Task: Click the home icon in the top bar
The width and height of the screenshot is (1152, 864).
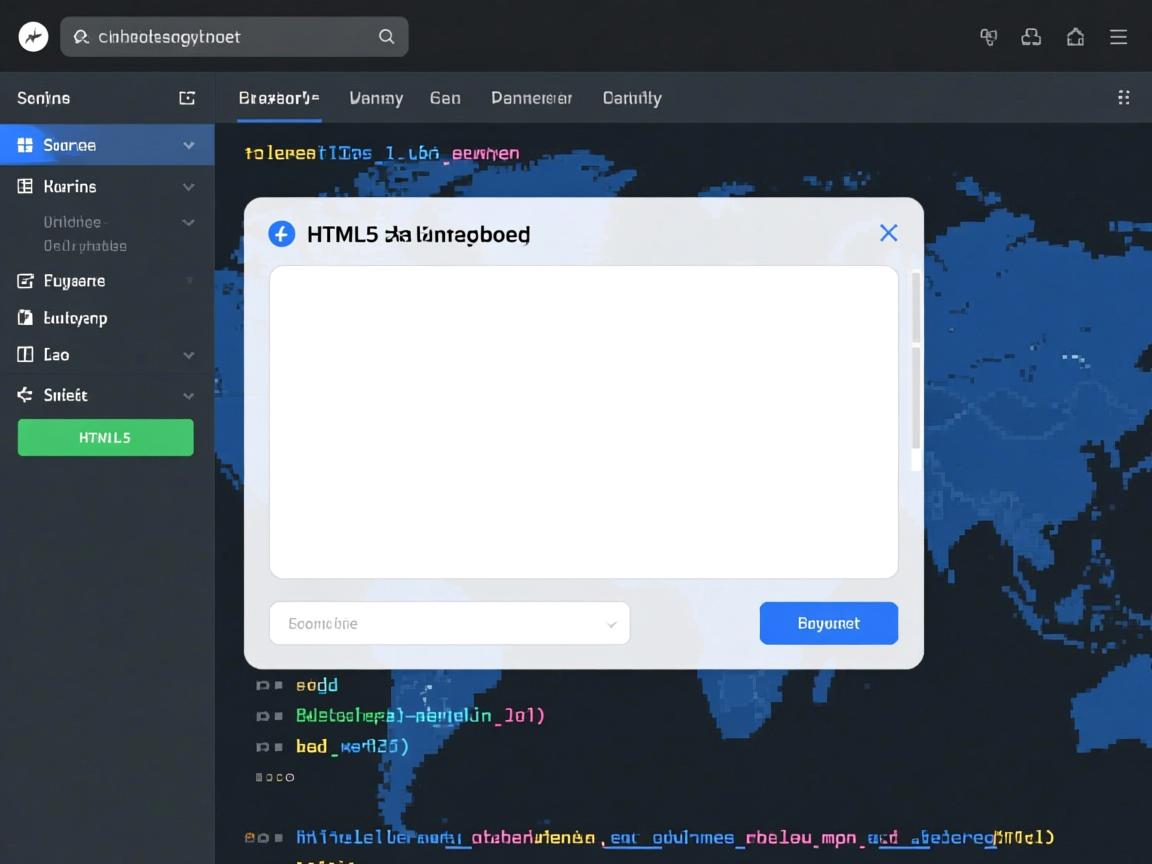Action: [x=1075, y=36]
